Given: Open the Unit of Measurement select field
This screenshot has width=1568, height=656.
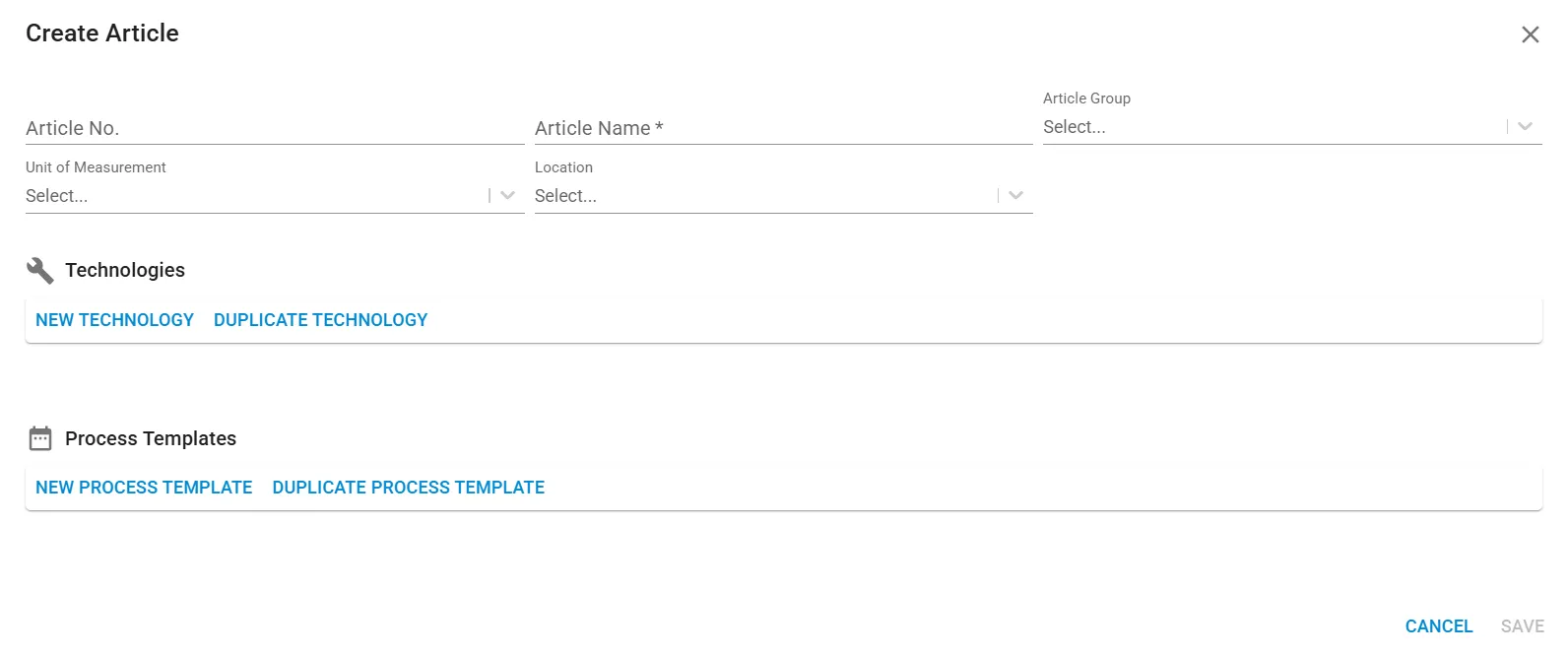Looking at the screenshot, I should click(x=275, y=196).
